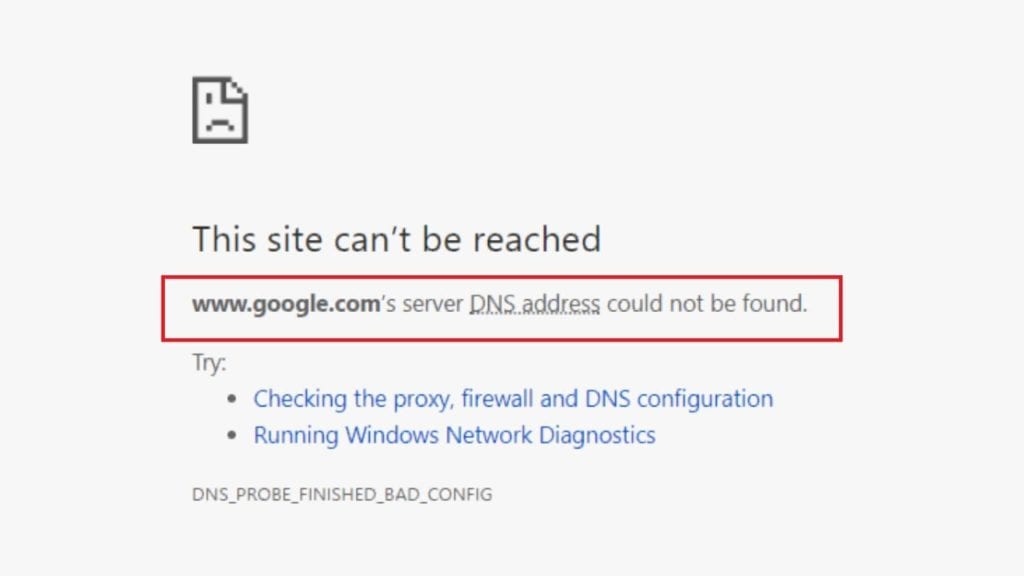The width and height of the screenshot is (1024, 576).
Task: Click 'DNS configuration' in the first suggestion
Action: 679,398
